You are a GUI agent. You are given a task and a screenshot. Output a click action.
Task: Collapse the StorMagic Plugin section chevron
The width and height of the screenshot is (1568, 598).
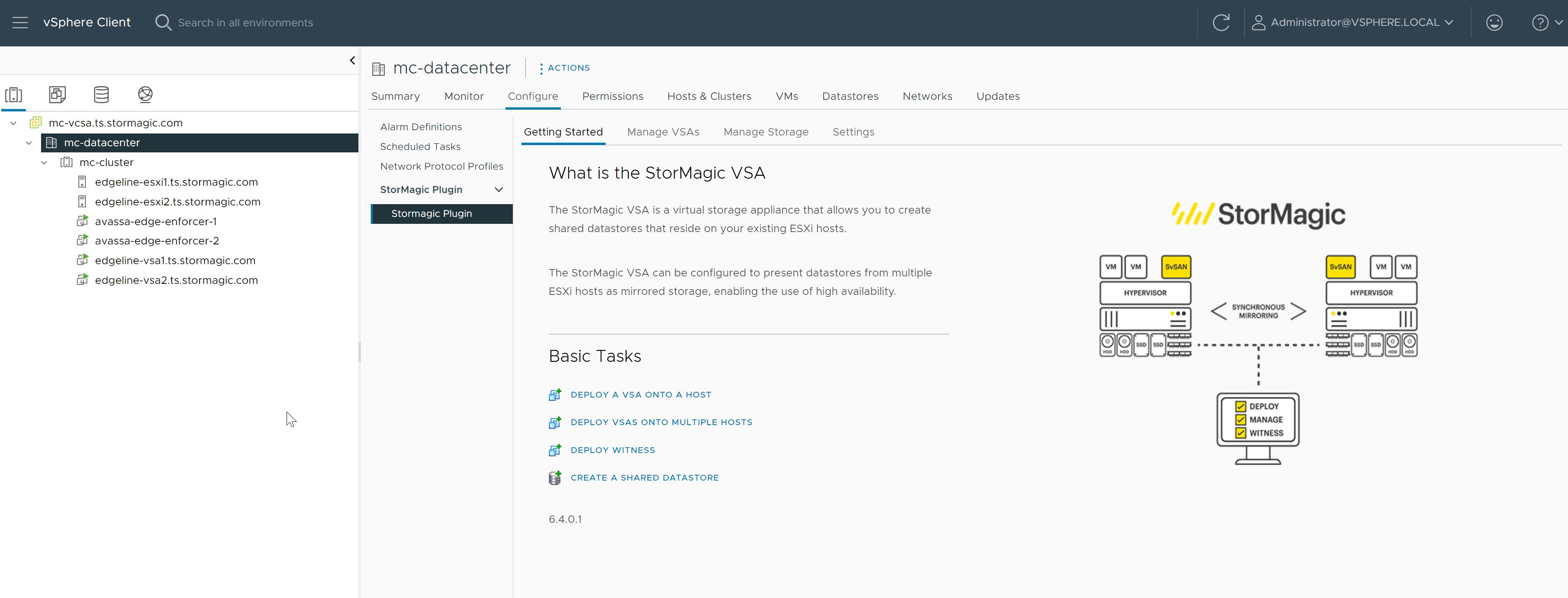tap(498, 189)
